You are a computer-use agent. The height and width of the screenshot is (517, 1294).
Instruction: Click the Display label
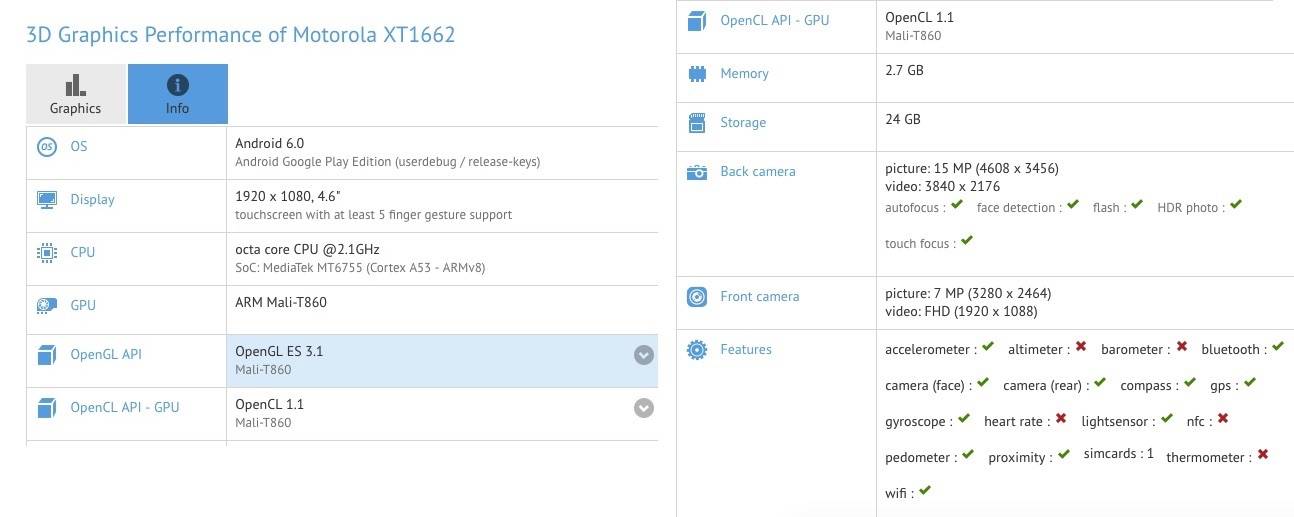(x=92, y=199)
